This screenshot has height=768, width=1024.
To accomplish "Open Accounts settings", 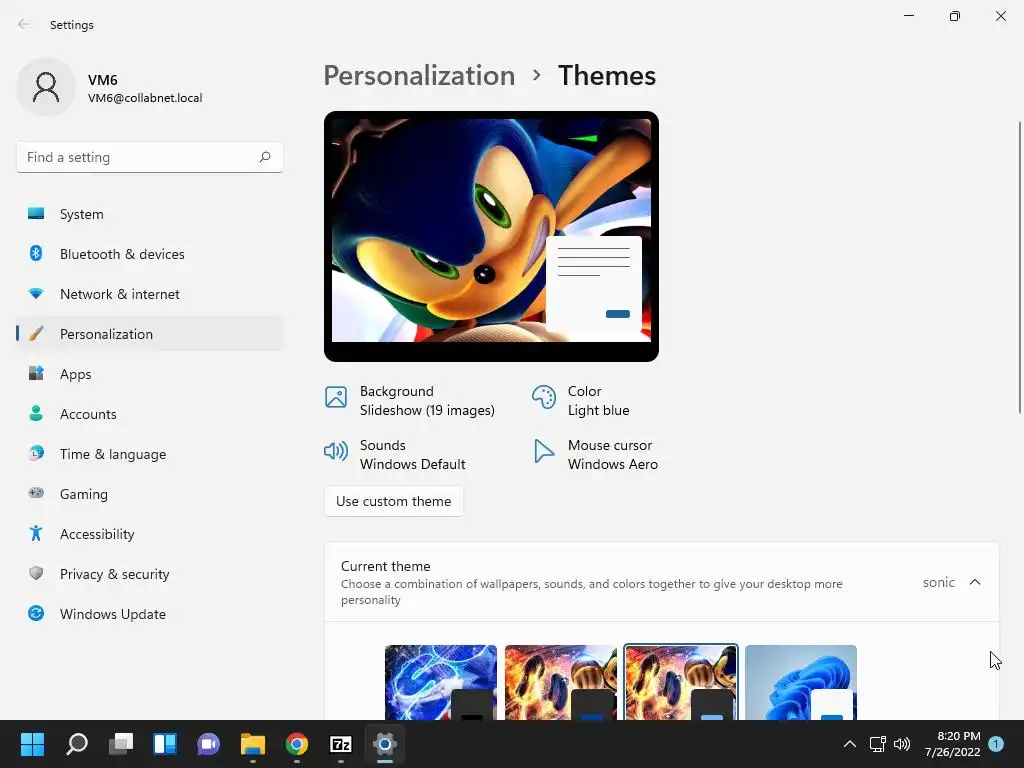I will [150, 414].
